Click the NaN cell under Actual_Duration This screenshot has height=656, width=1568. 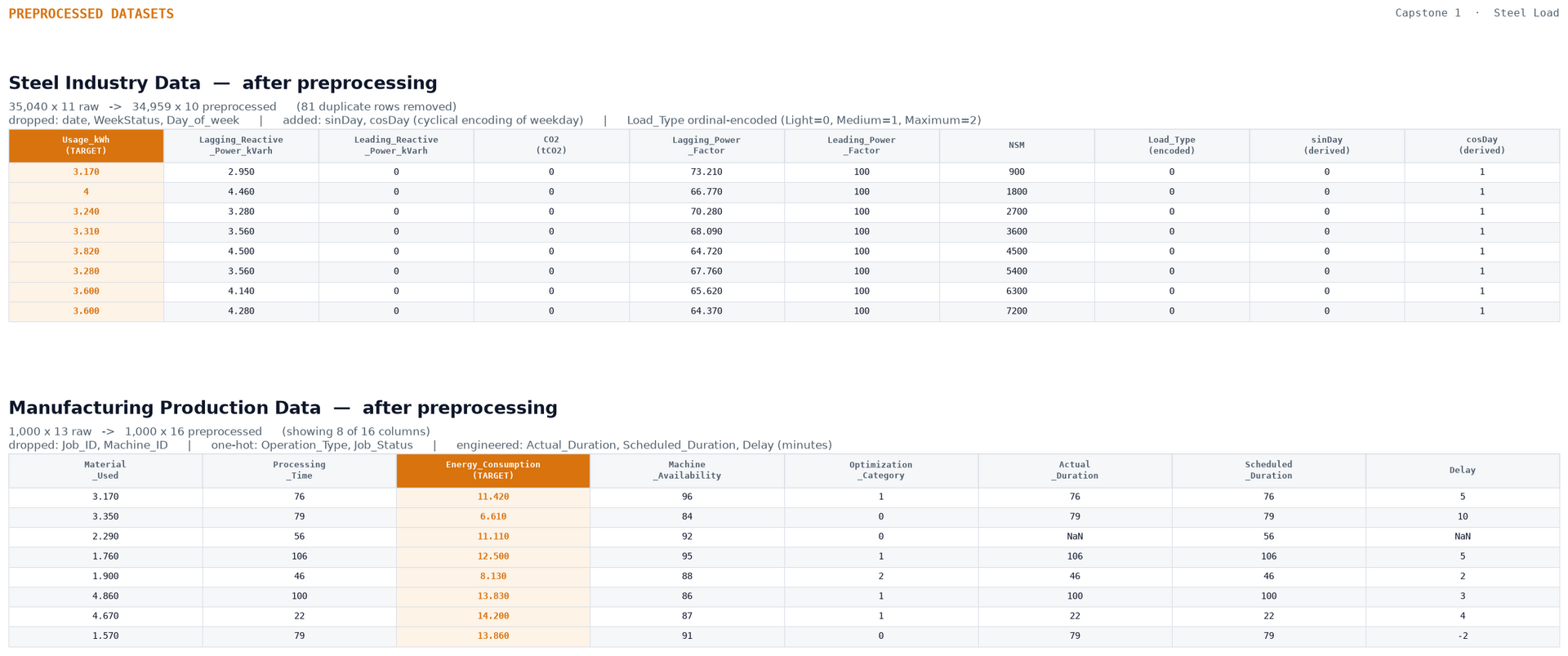tap(1075, 537)
